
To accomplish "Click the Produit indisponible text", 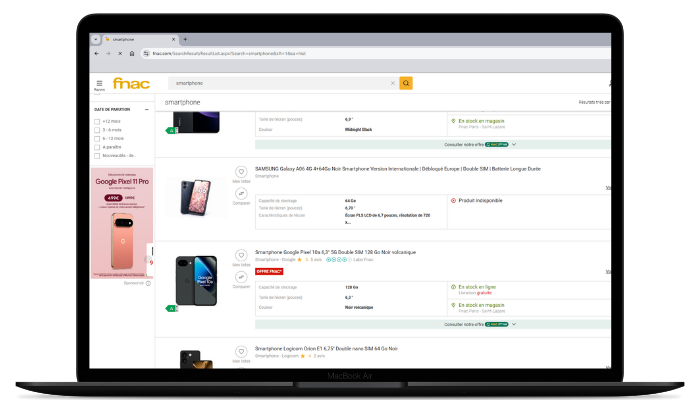I will pyautogui.click(x=480, y=200).
